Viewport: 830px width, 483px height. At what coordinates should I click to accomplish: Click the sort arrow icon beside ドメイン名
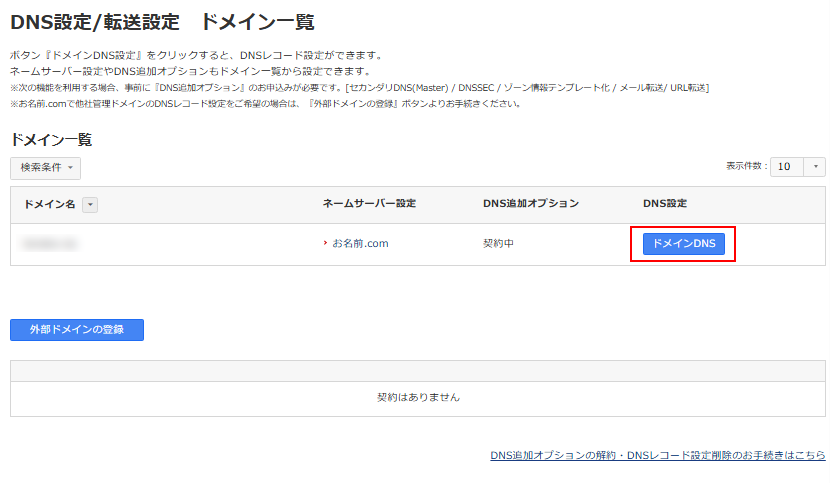[90, 205]
